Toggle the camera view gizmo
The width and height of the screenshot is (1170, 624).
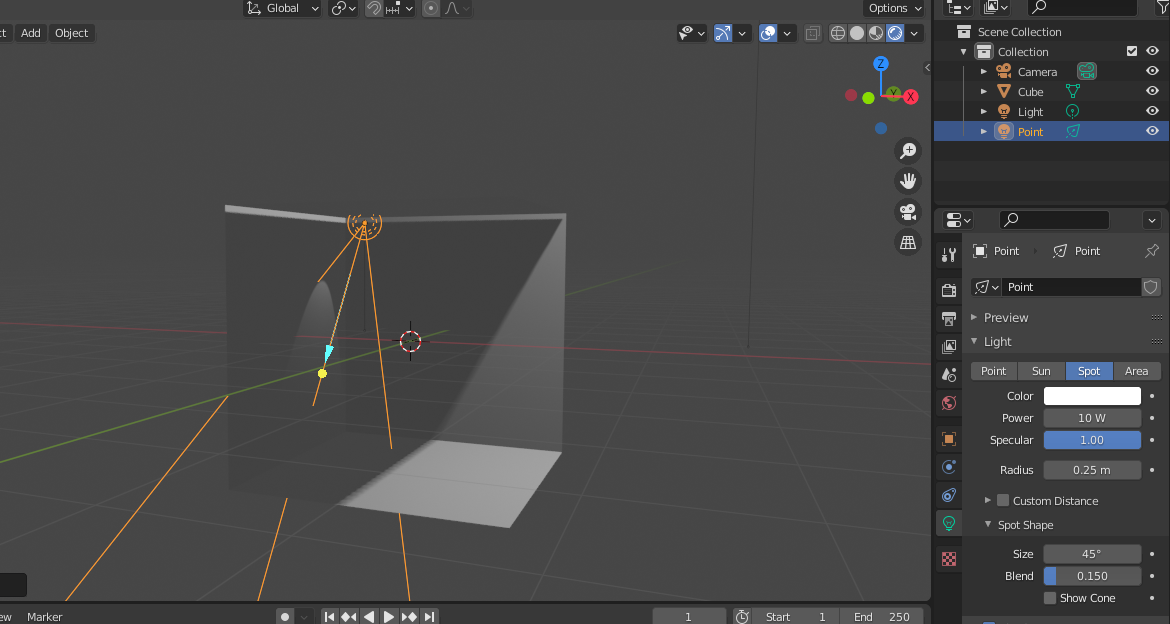click(x=908, y=212)
